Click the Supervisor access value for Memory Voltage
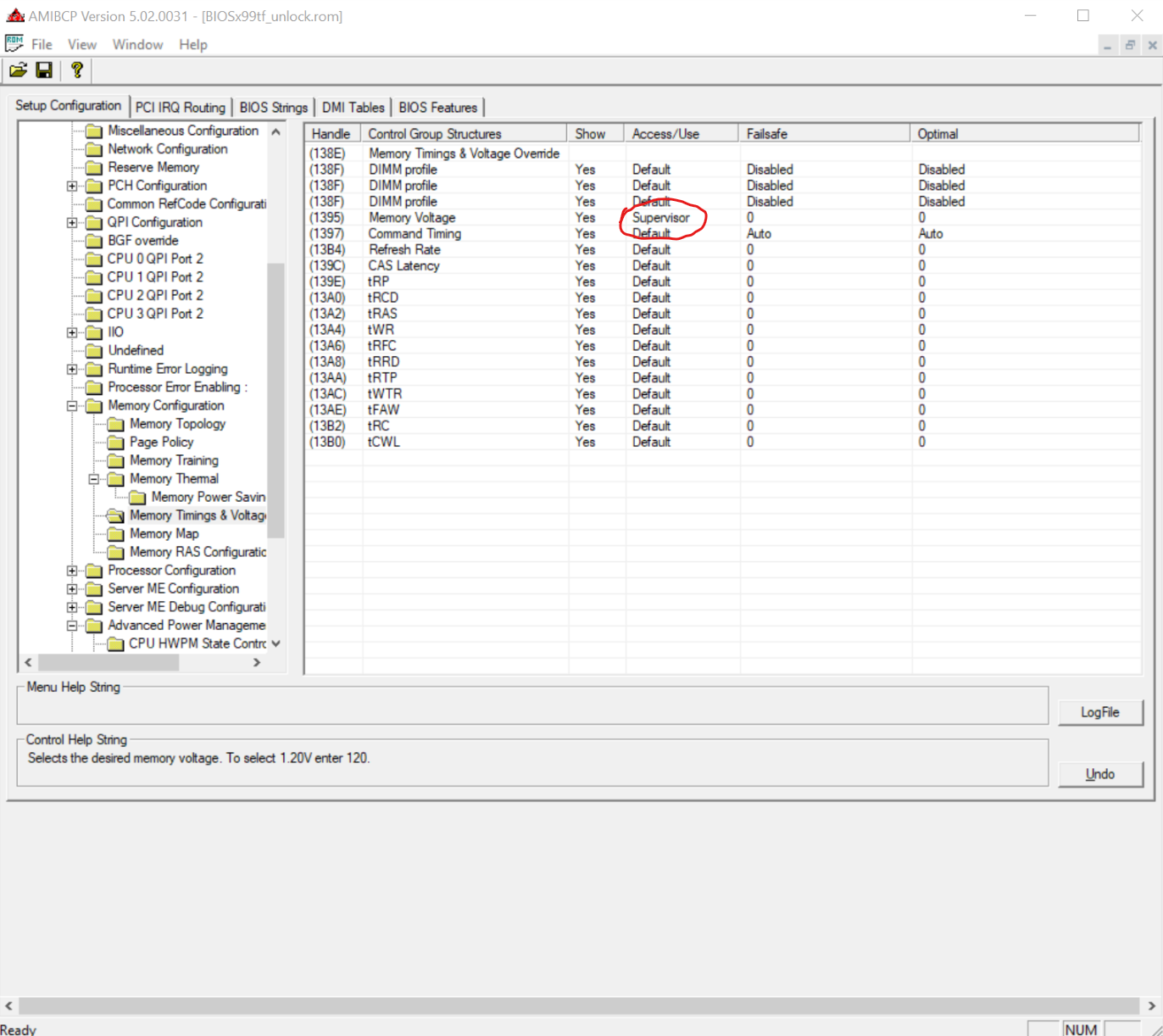 tap(661, 218)
